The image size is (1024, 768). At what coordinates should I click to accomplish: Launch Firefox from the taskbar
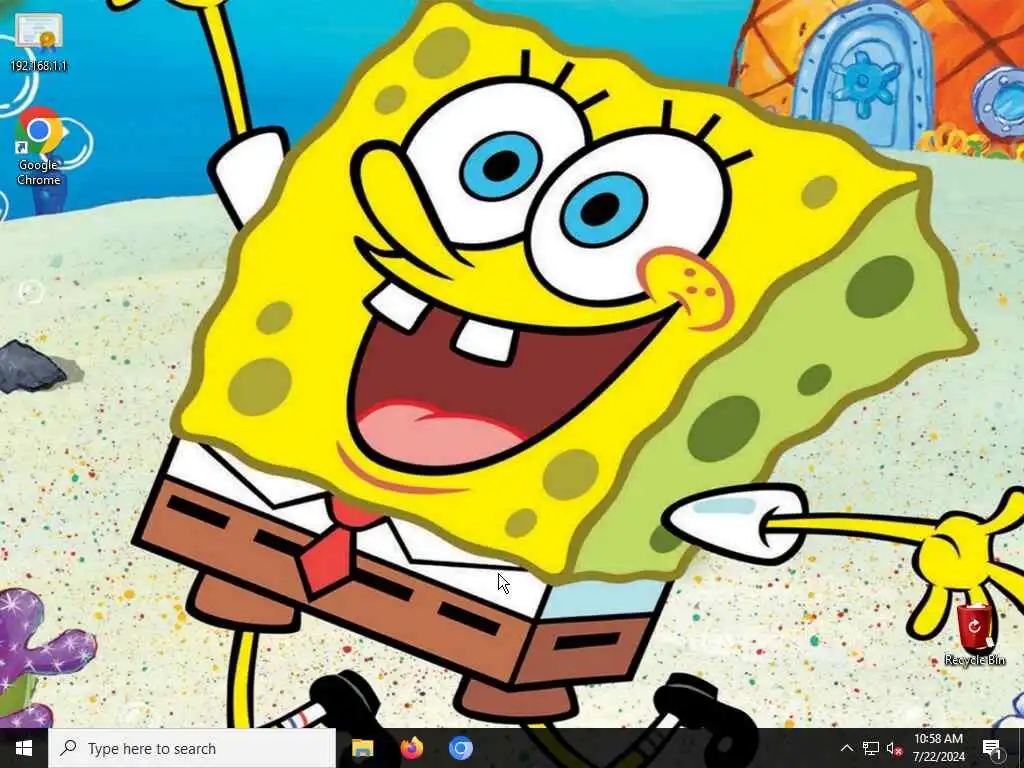pos(412,748)
